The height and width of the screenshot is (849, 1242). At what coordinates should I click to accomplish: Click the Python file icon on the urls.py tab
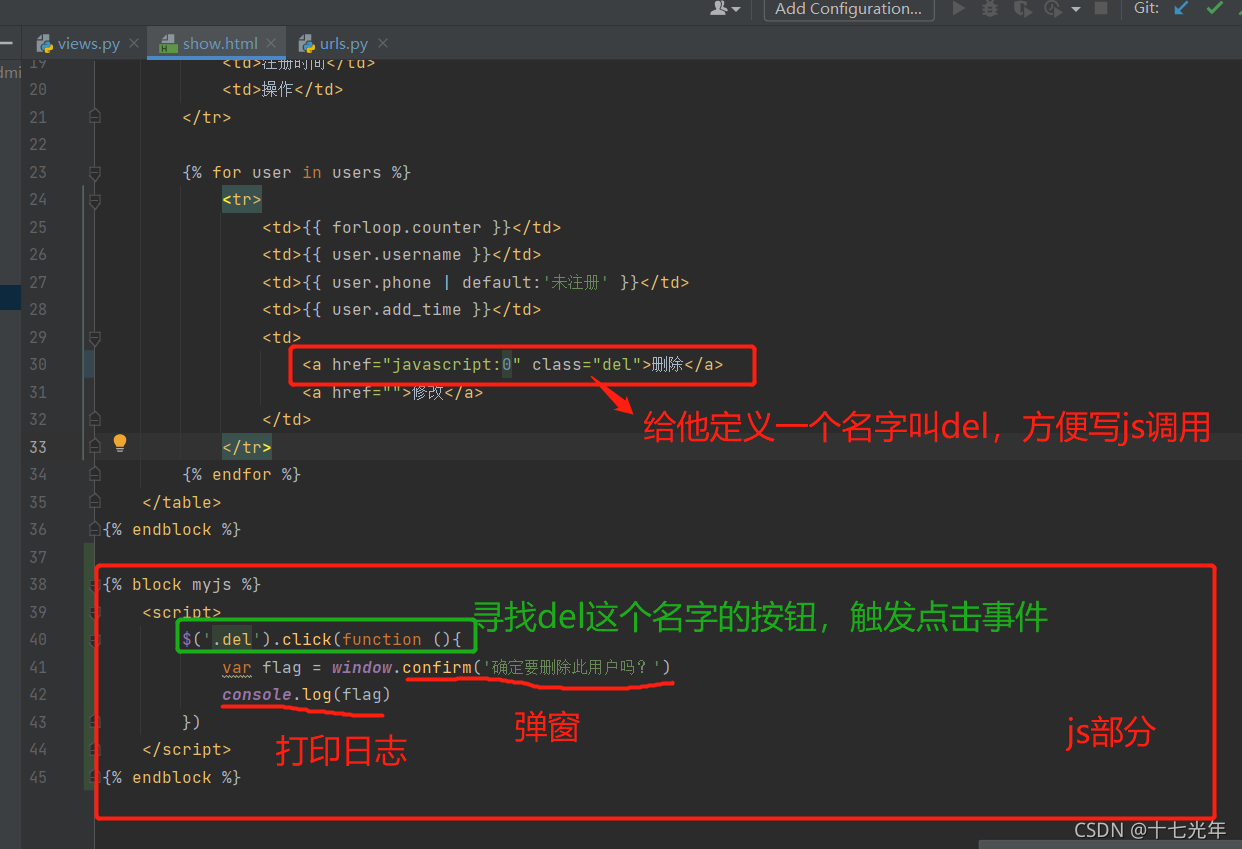click(305, 44)
